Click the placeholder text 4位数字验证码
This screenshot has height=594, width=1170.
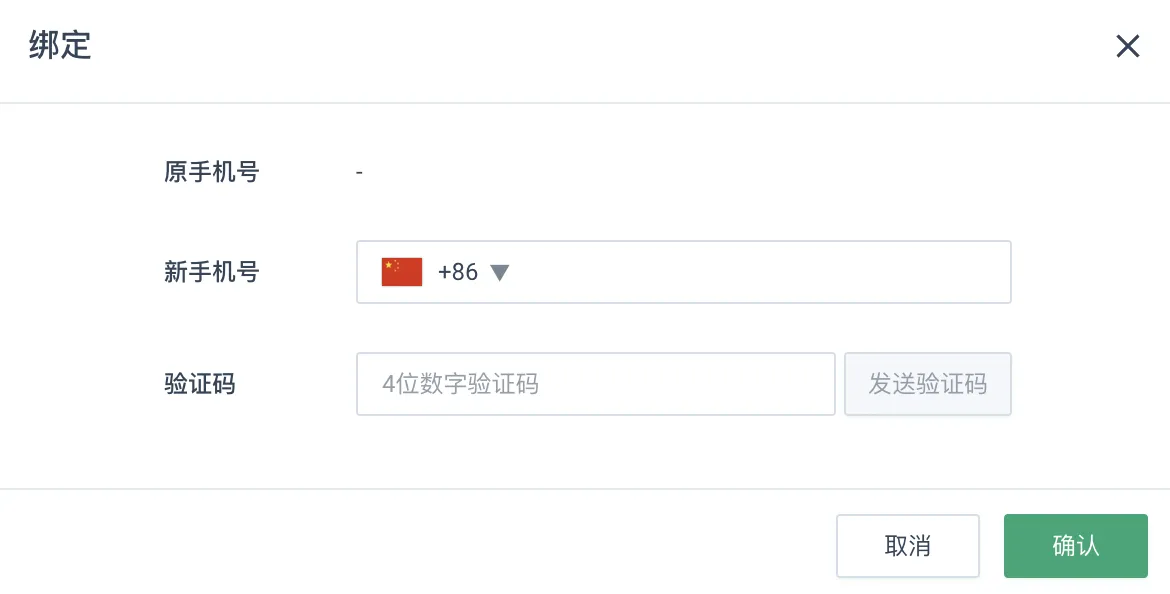[x=460, y=384]
